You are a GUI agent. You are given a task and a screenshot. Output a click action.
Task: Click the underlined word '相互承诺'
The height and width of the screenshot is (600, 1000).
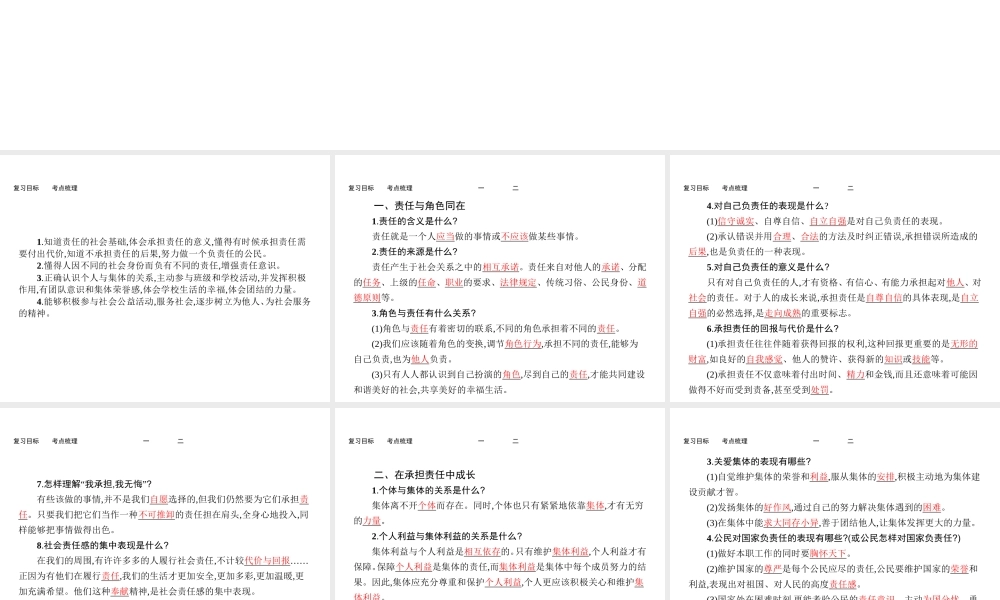coord(501,267)
